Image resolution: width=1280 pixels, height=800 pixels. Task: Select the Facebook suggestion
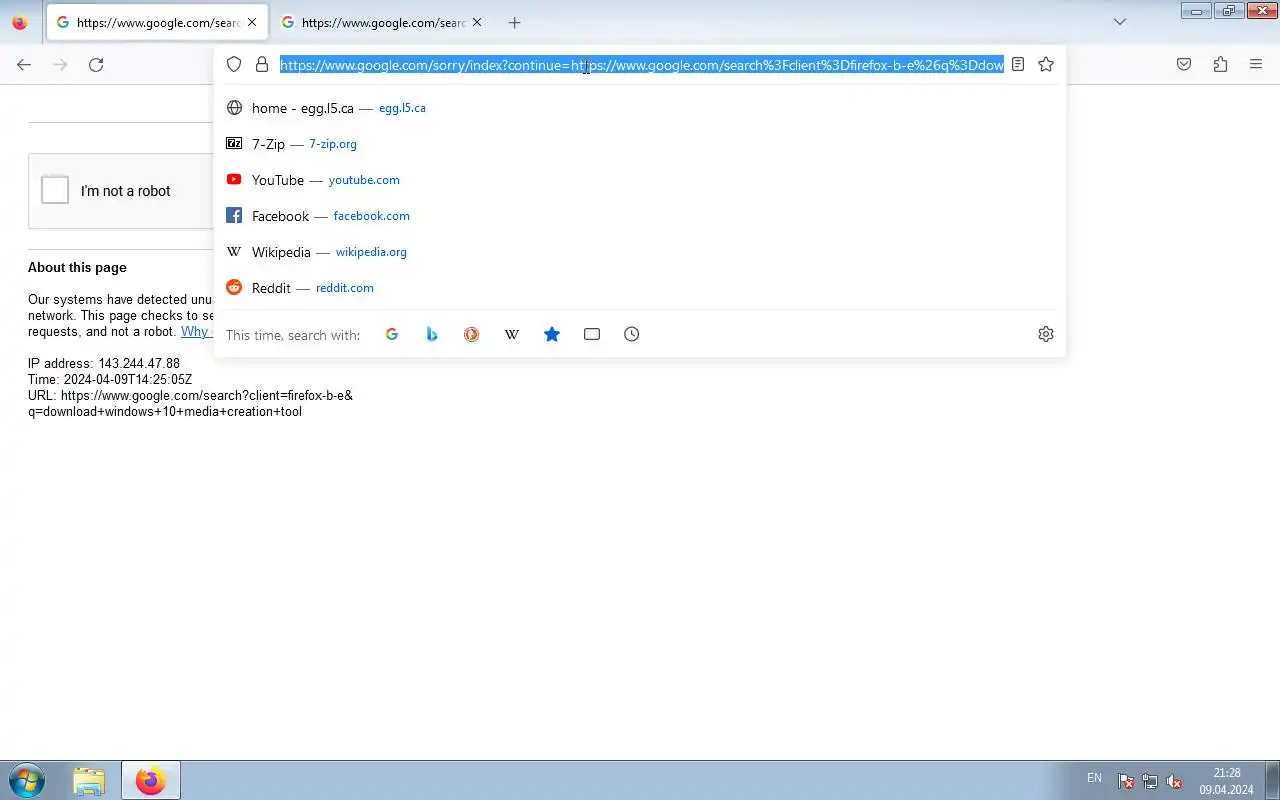pyautogui.click(x=640, y=216)
